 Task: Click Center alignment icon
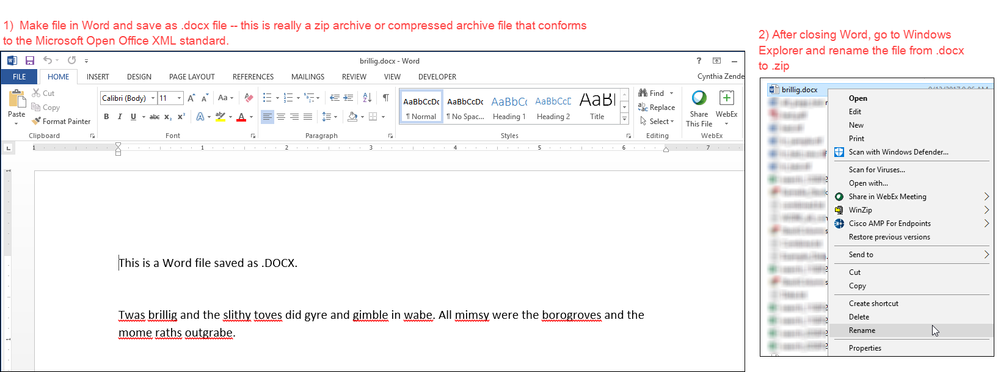coord(281,117)
